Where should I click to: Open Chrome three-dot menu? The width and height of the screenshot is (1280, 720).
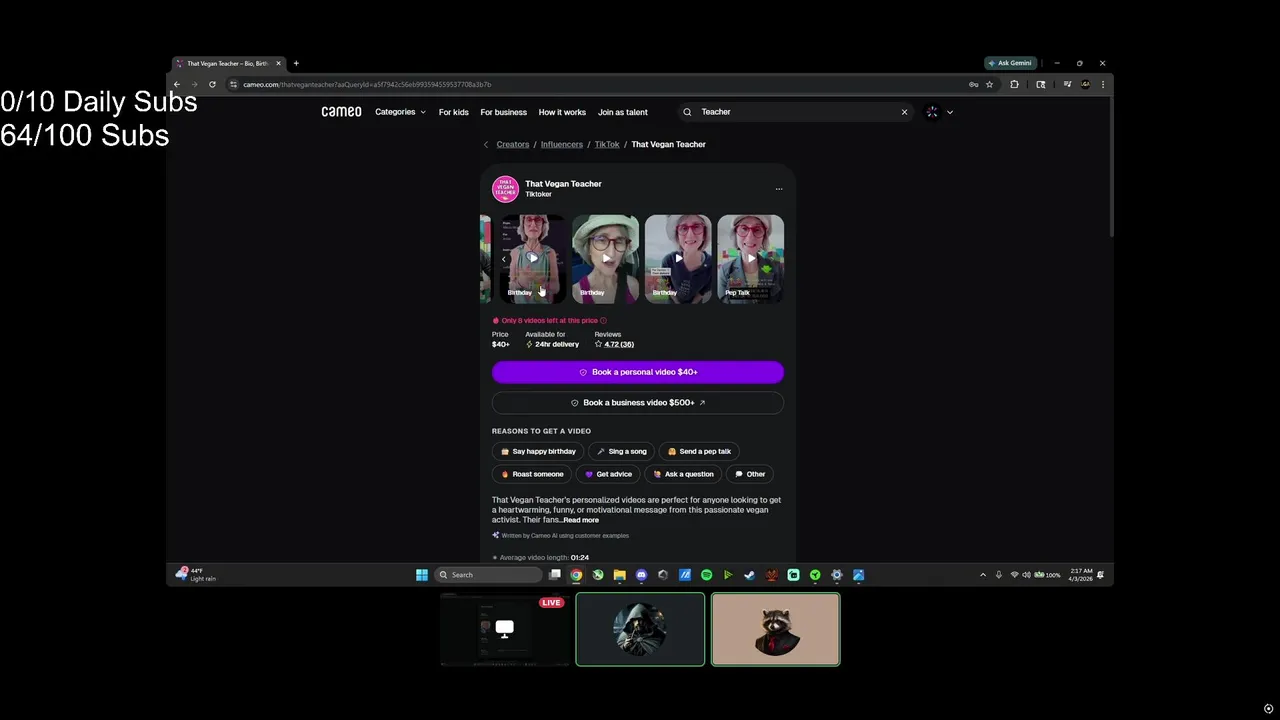click(1103, 84)
